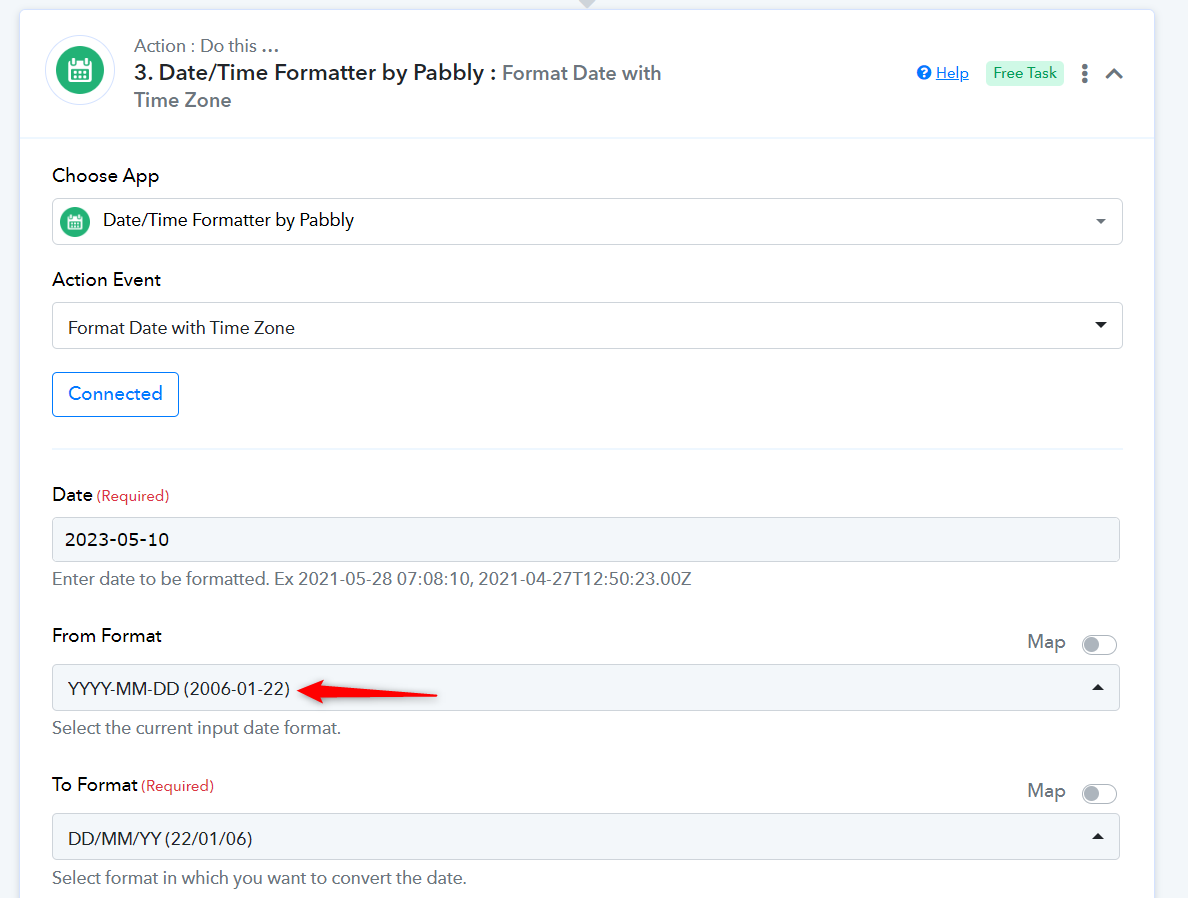
Task: Open the Help link
Action: [x=952, y=74]
